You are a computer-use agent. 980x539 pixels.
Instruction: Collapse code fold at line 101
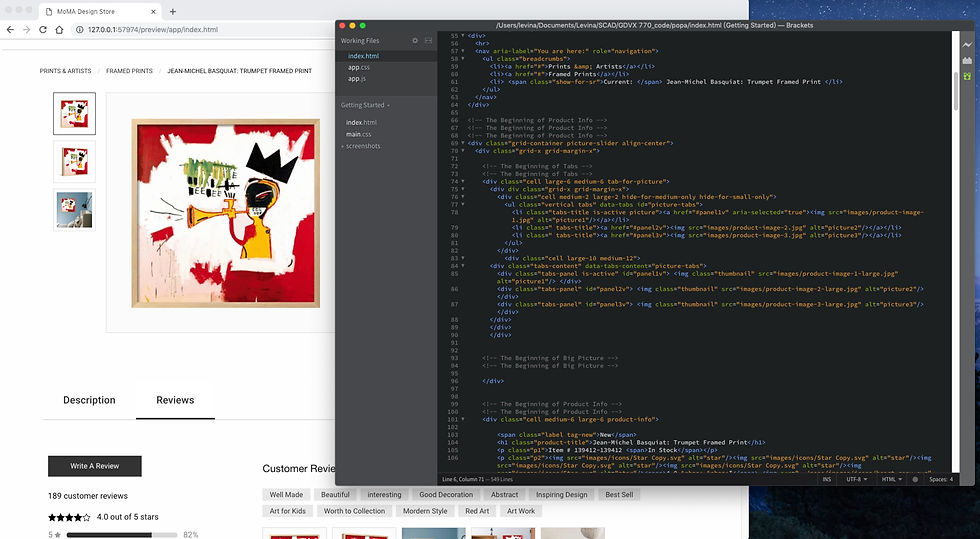(x=463, y=420)
